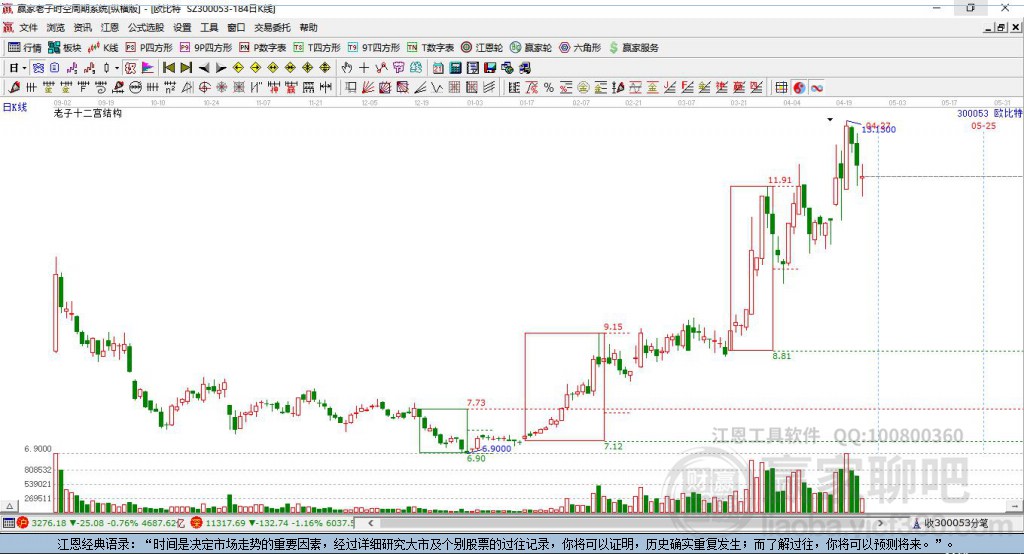Open the T四方形 time square
The width and height of the screenshot is (1024, 554).
pos(317,48)
